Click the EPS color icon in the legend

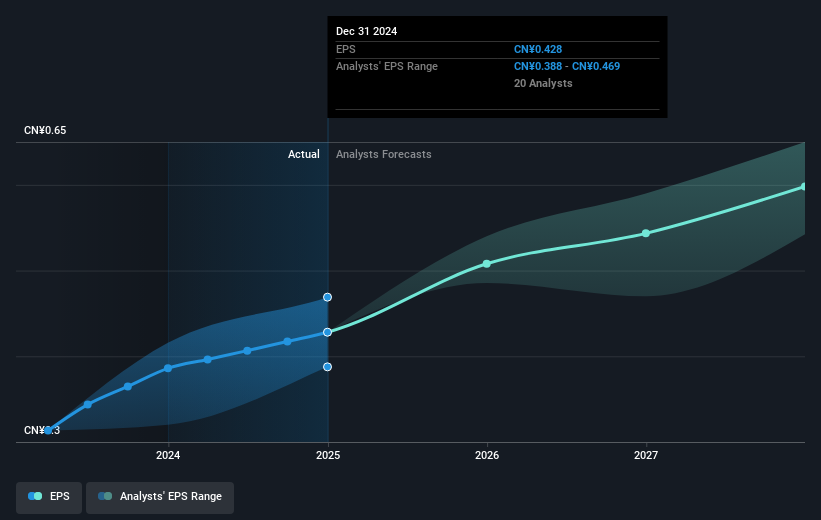35,496
